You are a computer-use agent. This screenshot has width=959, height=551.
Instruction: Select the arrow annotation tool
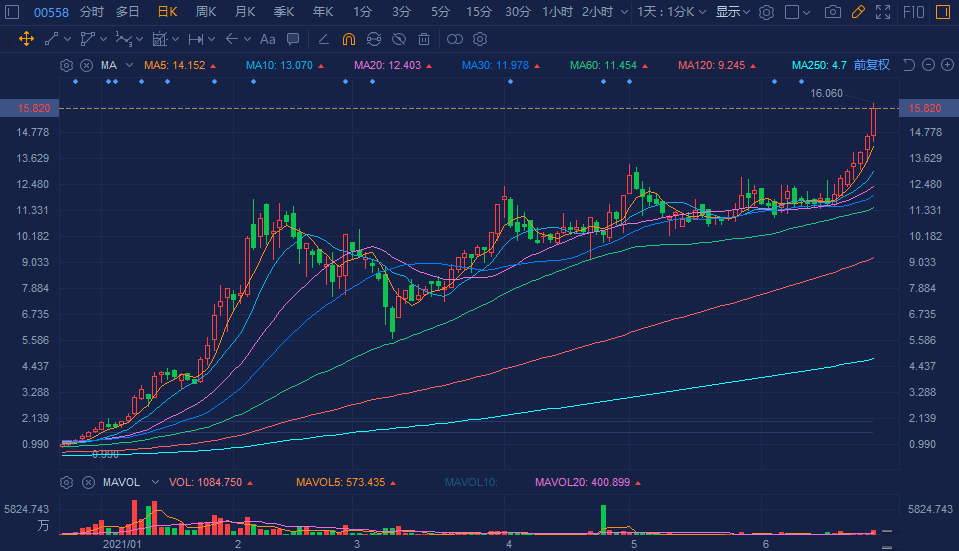(231, 39)
